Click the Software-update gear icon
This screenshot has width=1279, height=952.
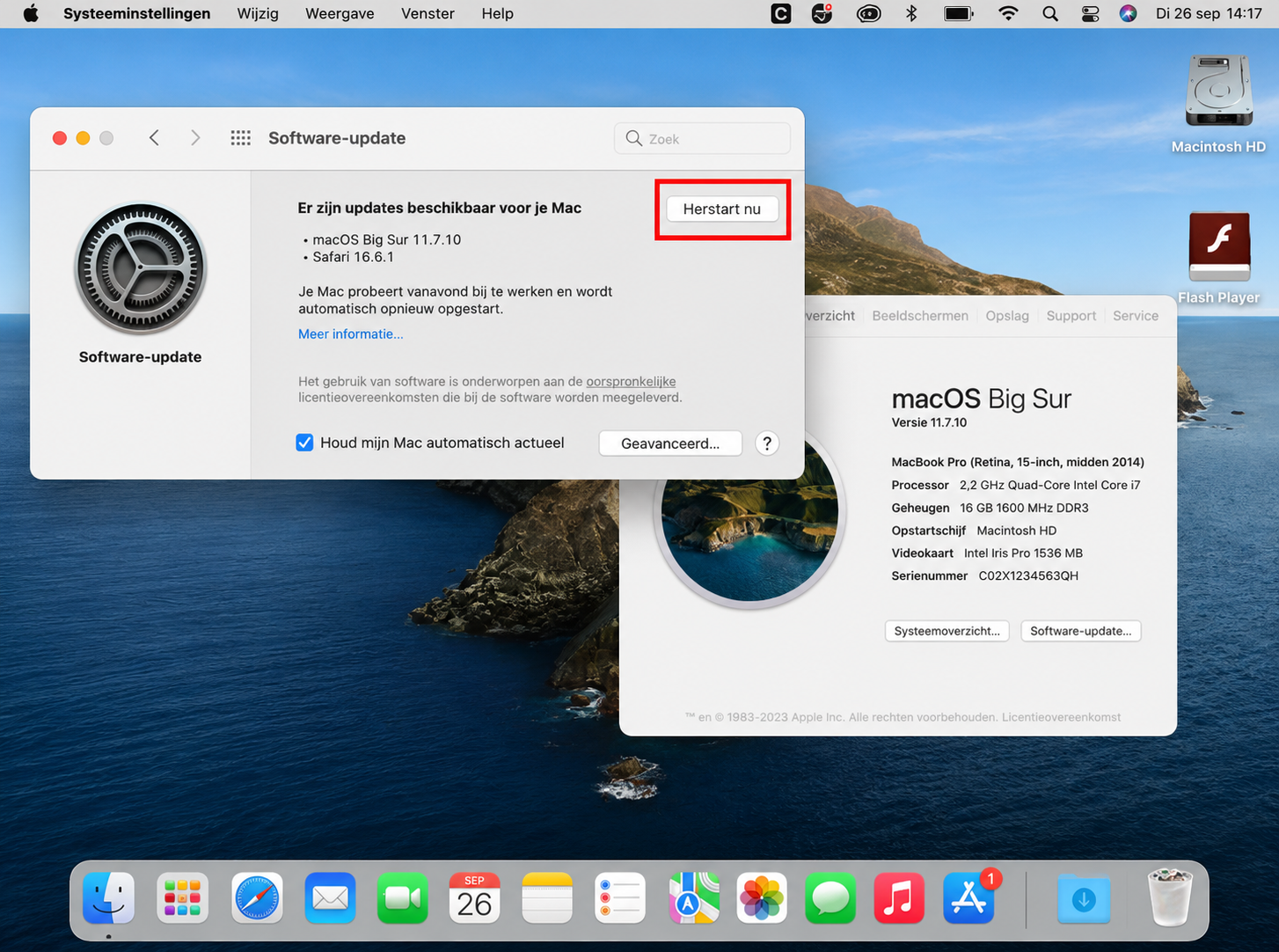(140, 269)
